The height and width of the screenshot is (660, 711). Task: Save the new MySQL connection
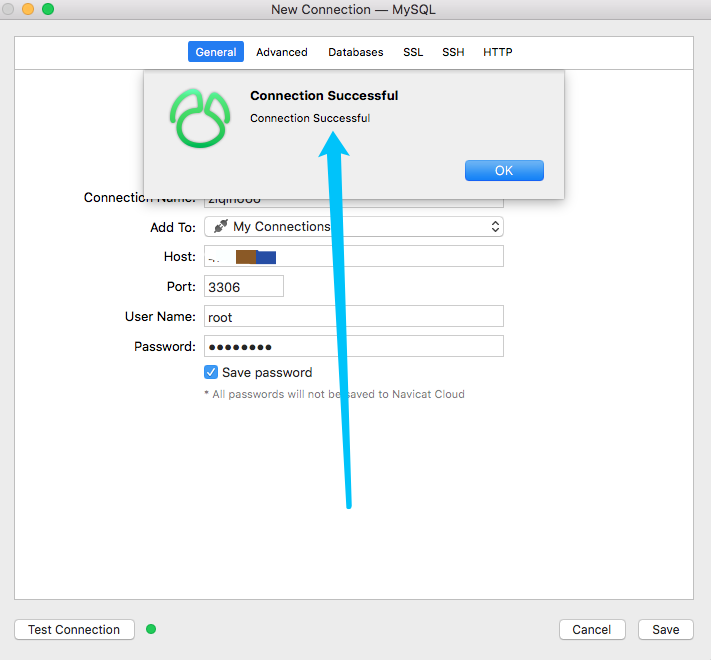coord(666,630)
